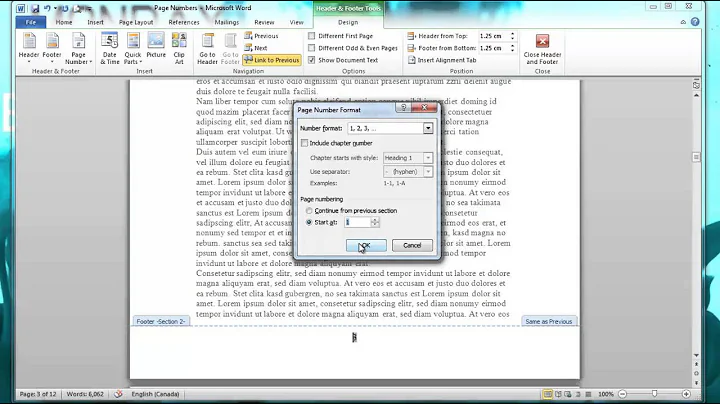Click proofing errors icon in status bar

[x=118, y=394]
